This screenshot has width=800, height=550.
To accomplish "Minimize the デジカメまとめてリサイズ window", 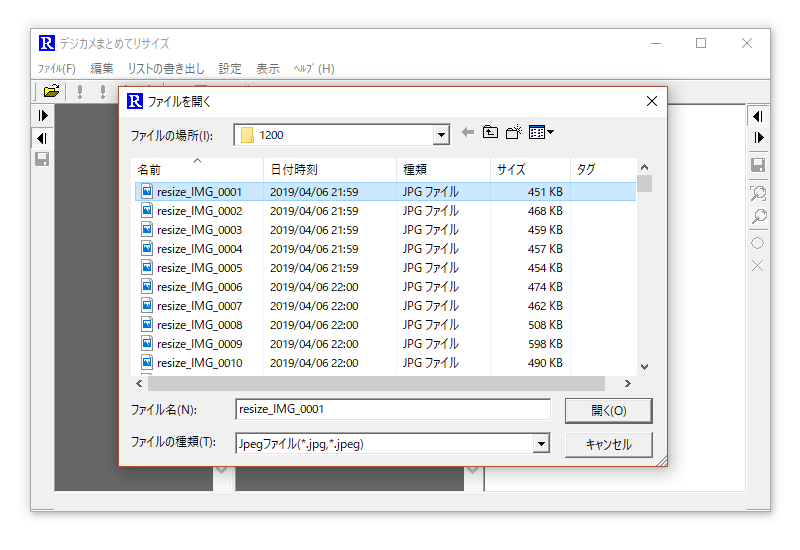I will tap(656, 43).
